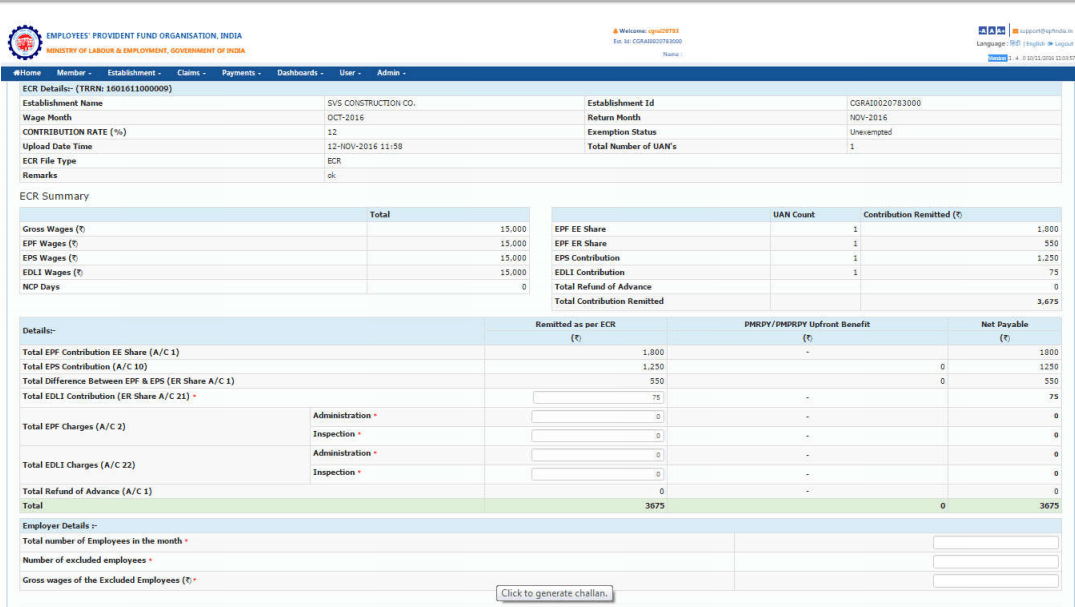Click Total Contribution Remitted amount 3,675
This screenshot has width=1075, height=607.
(1048, 301)
